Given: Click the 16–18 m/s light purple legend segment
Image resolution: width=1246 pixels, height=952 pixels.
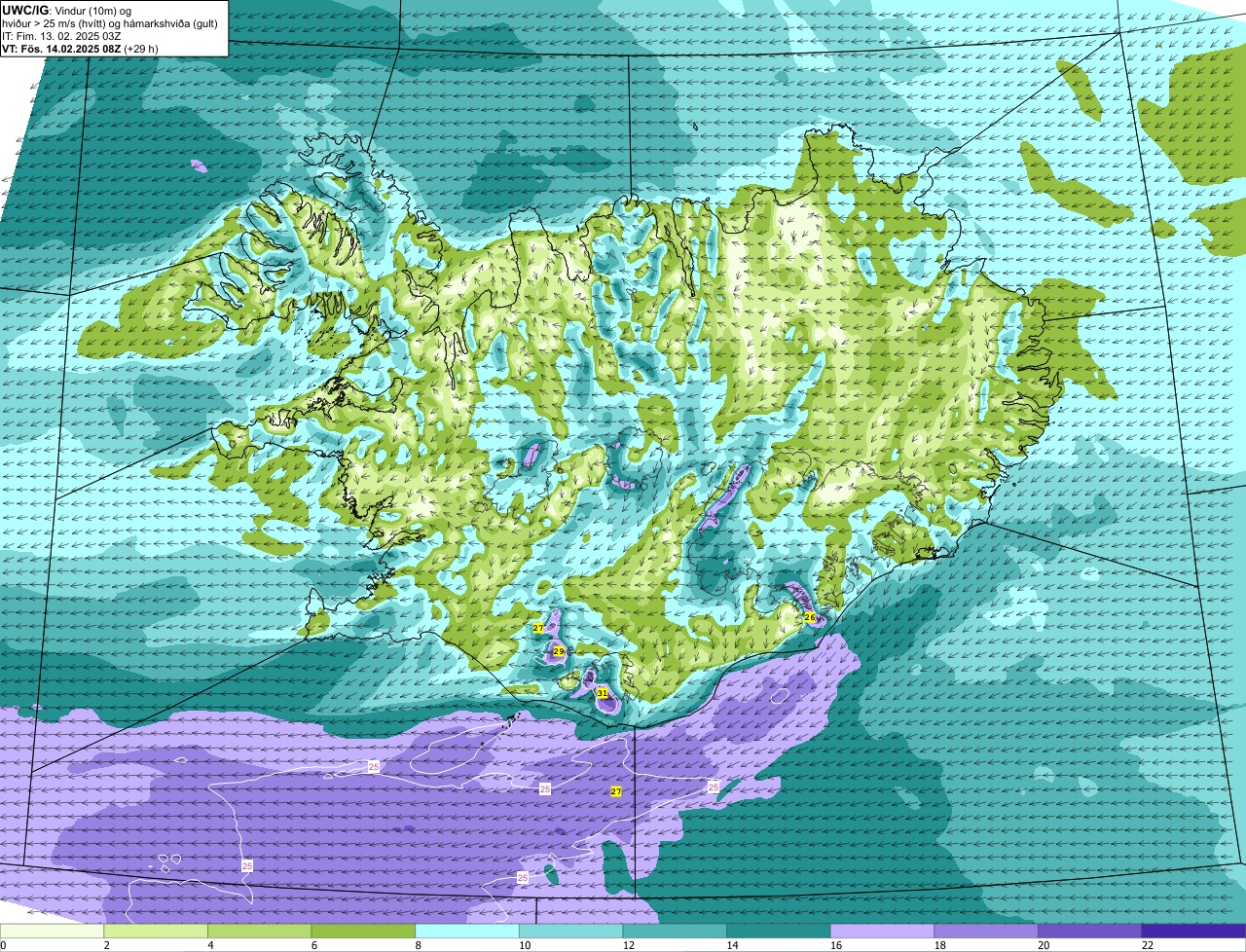Looking at the screenshot, I should [x=882, y=931].
